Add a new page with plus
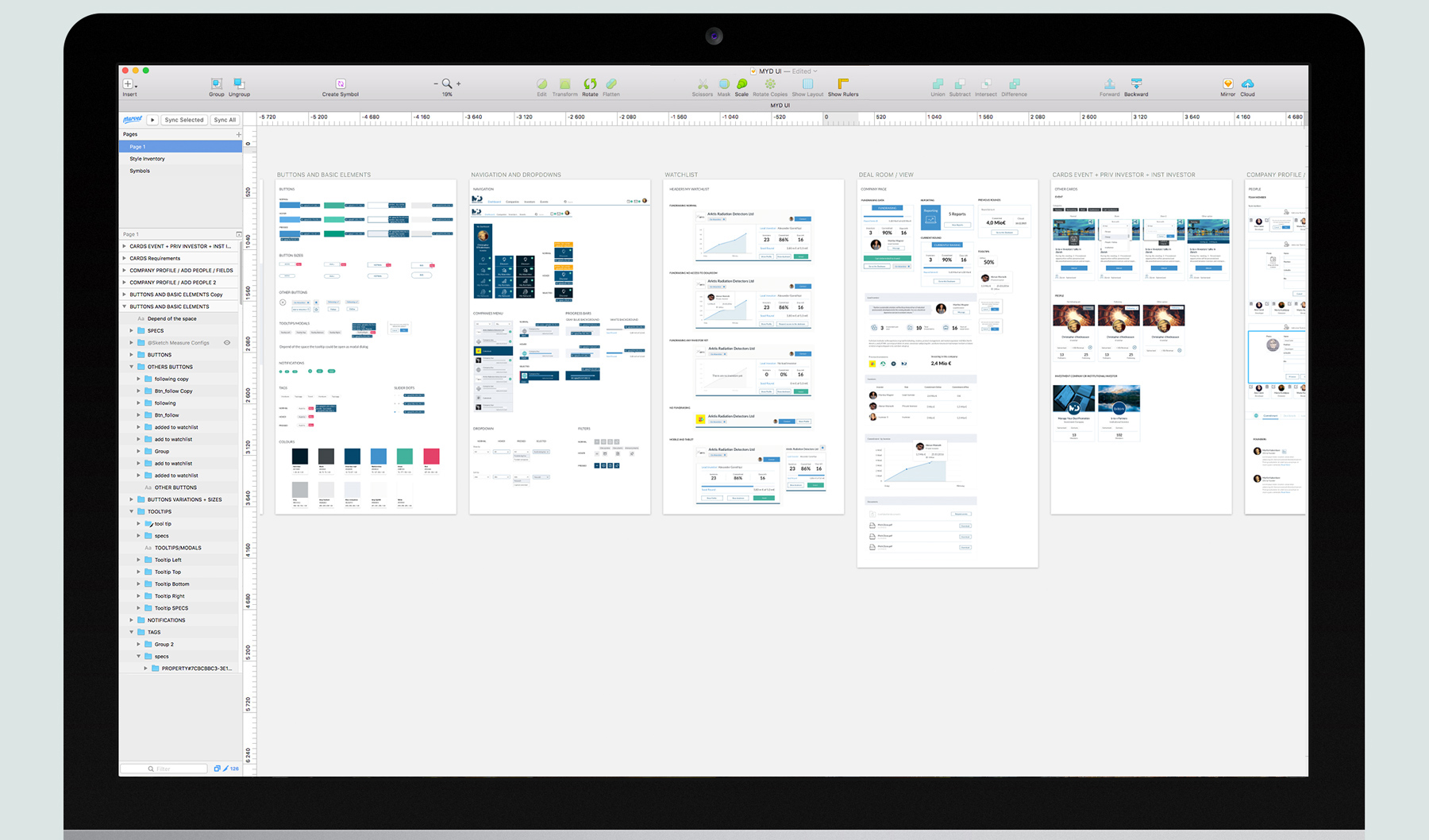 coord(238,134)
